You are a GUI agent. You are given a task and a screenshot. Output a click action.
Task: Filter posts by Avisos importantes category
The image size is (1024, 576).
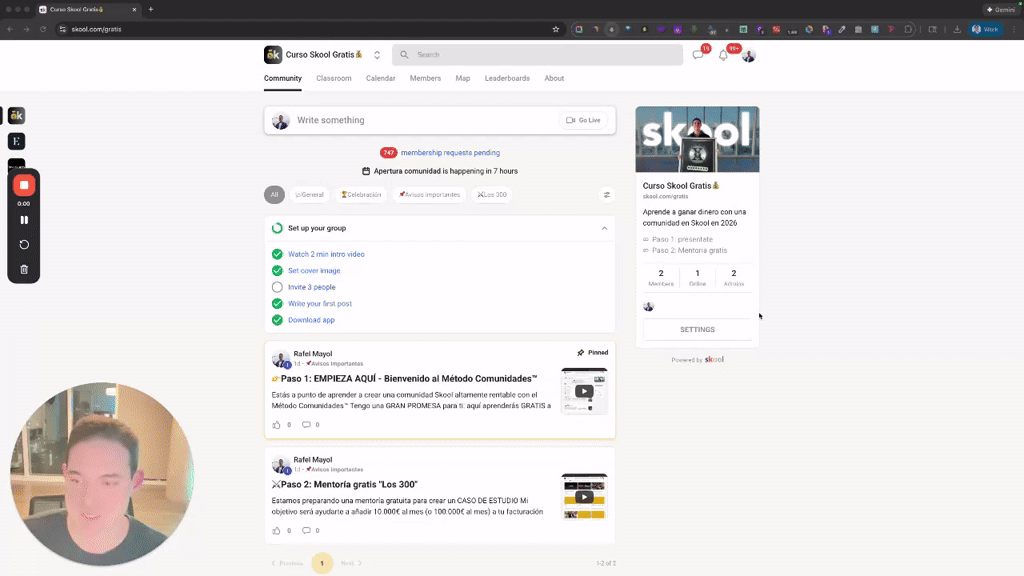tap(430, 195)
